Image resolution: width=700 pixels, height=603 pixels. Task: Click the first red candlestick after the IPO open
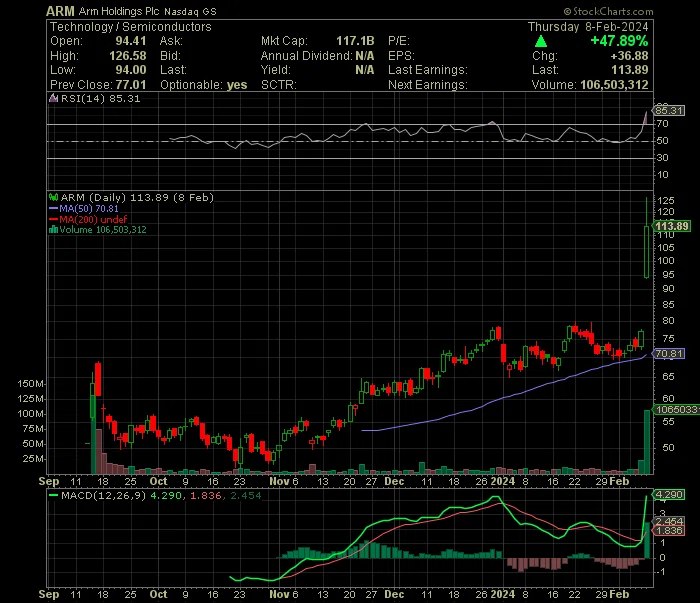98,379
